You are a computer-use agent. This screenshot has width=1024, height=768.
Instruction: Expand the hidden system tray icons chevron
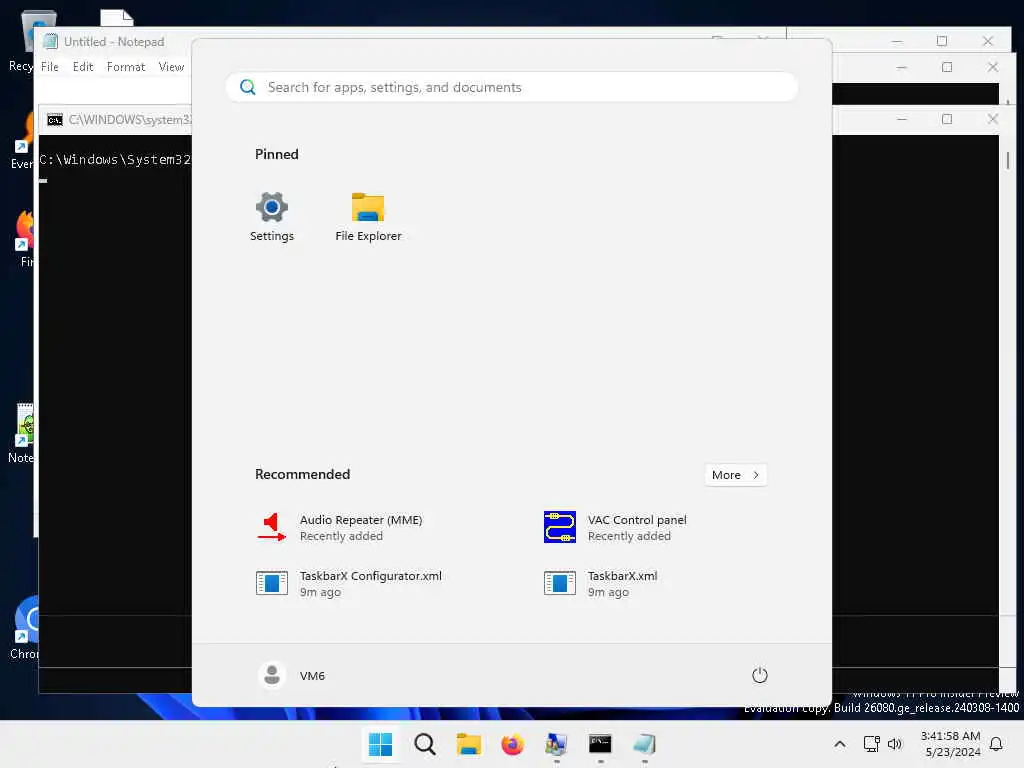click(x=840, y=744)
